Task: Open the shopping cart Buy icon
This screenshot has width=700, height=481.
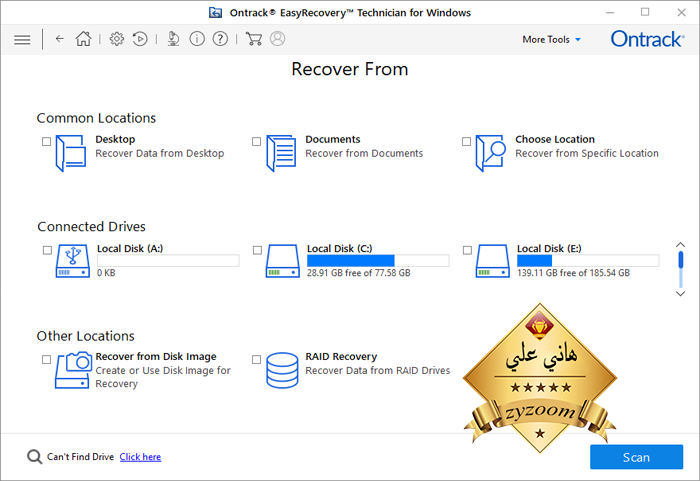Action: click(254, 39)
